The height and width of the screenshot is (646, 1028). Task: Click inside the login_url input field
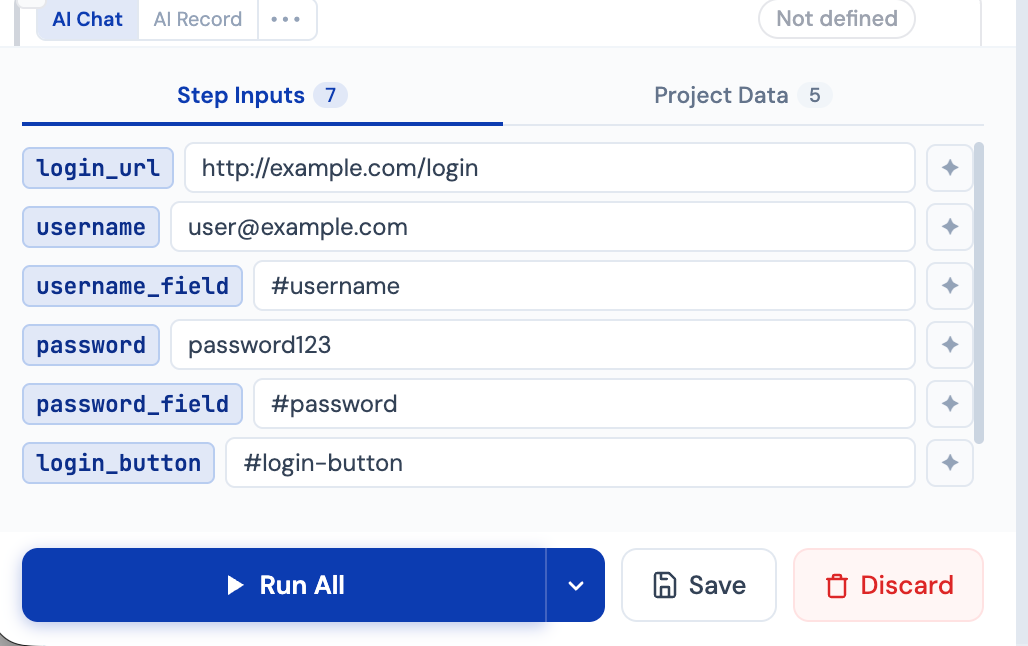548,167
